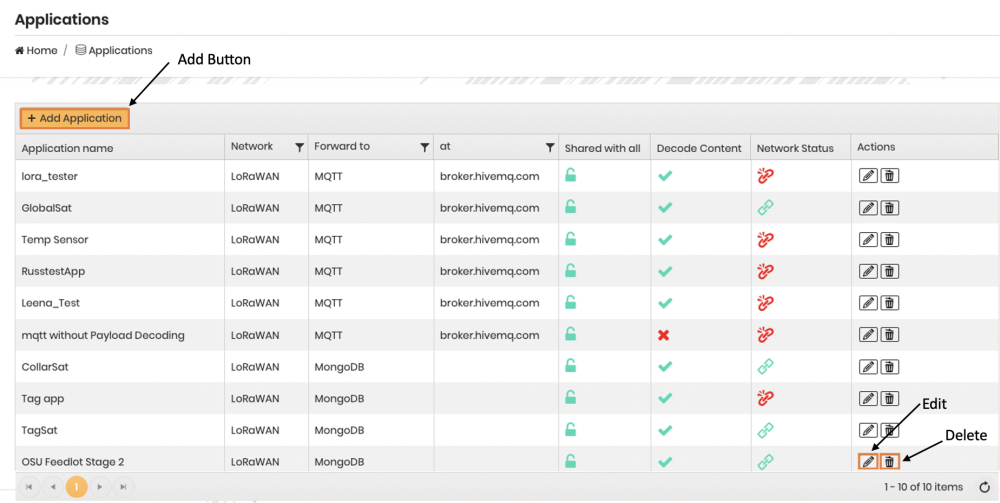Open the Network column filter

point(299,147)
